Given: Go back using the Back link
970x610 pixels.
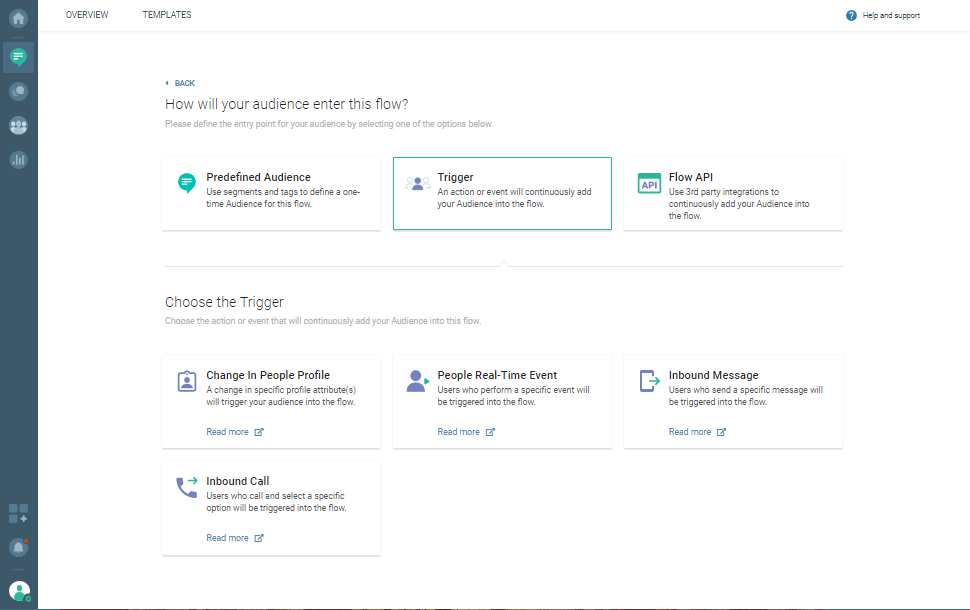Looking at the screenshot, I should point(180,83).
